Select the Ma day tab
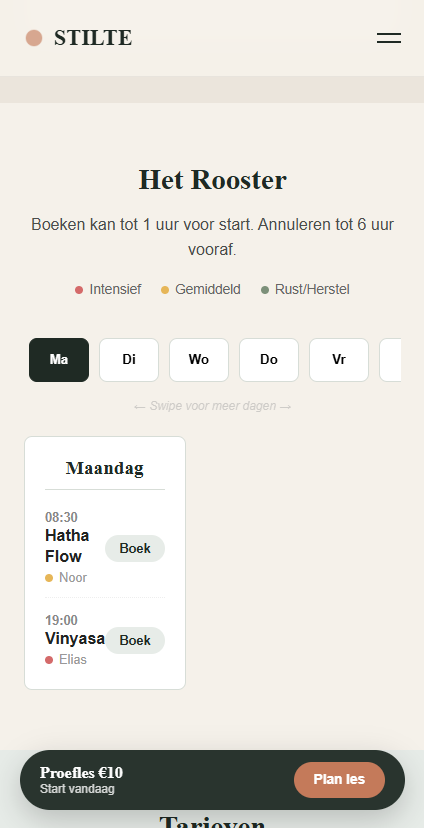The height and width of the screenshot is (828, 424). [59, 360]
